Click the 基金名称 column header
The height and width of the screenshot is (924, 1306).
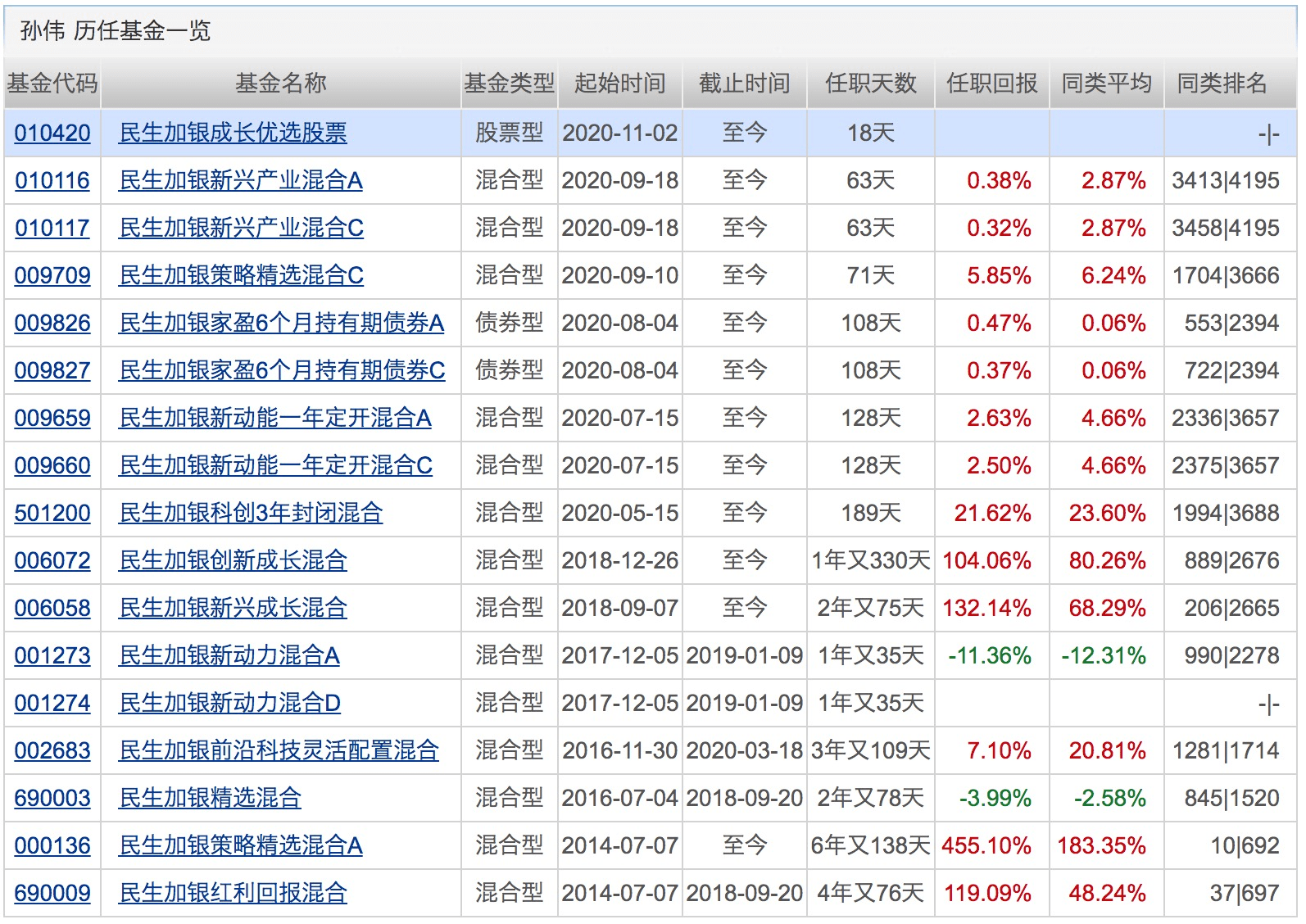280,83
